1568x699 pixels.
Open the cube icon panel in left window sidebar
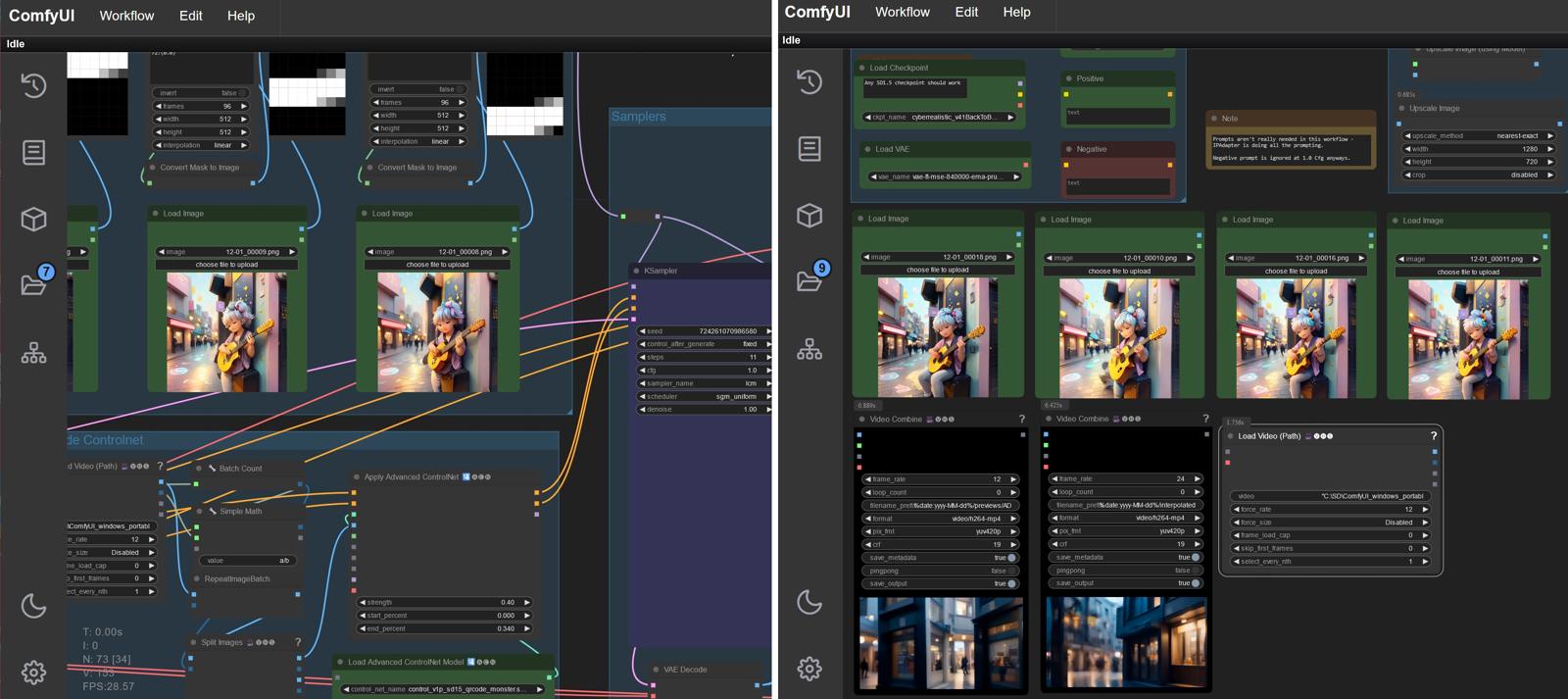[x=33, y=219]
